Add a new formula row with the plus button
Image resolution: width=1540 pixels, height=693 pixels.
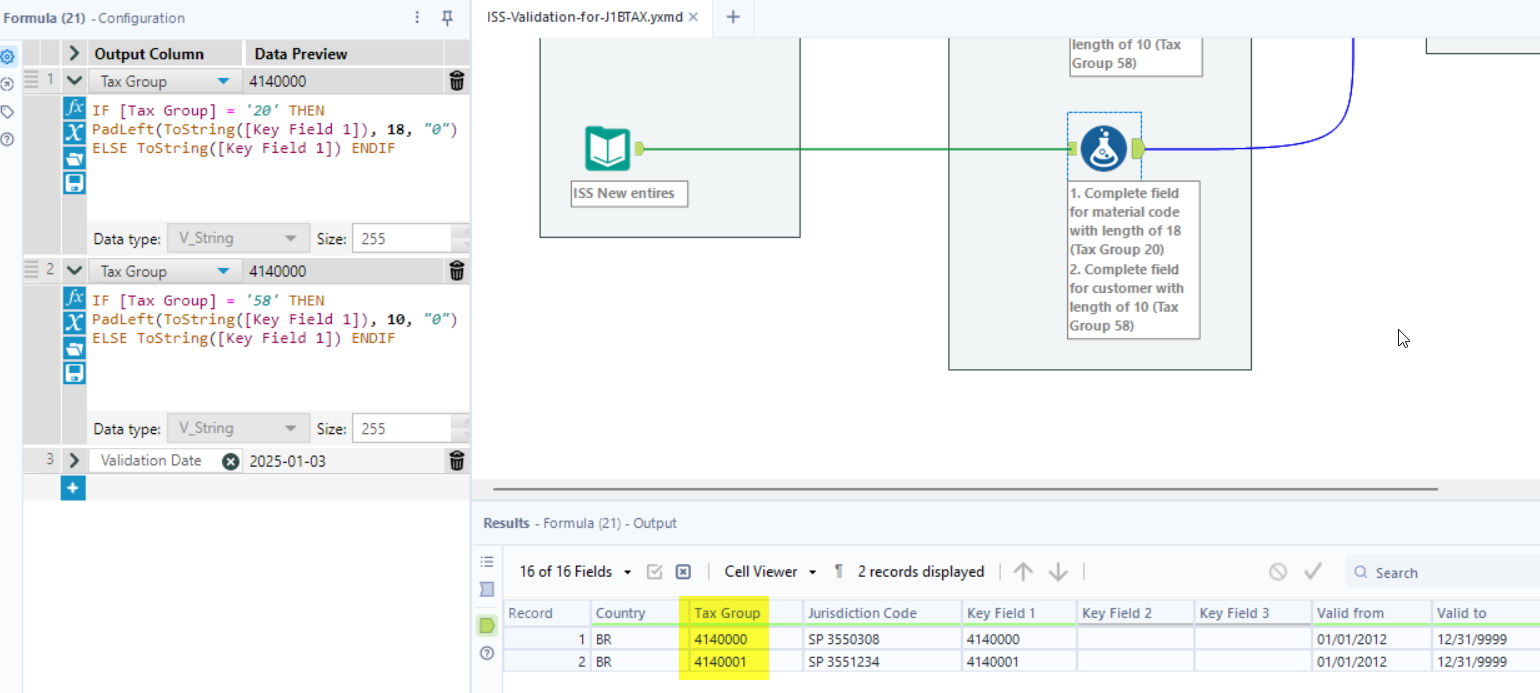(x=72, y=488)
